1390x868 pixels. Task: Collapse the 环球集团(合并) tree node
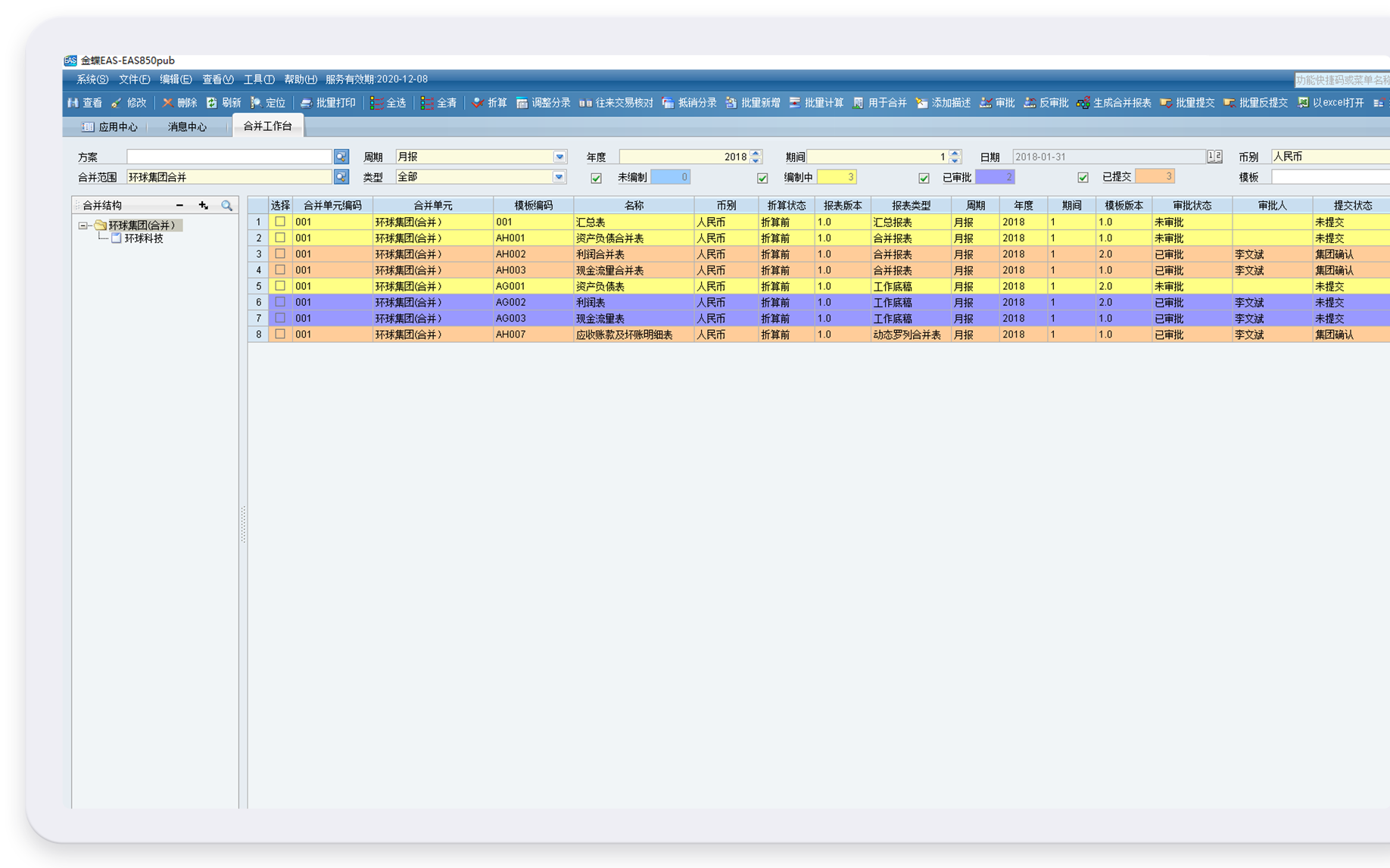click(83, 226)
